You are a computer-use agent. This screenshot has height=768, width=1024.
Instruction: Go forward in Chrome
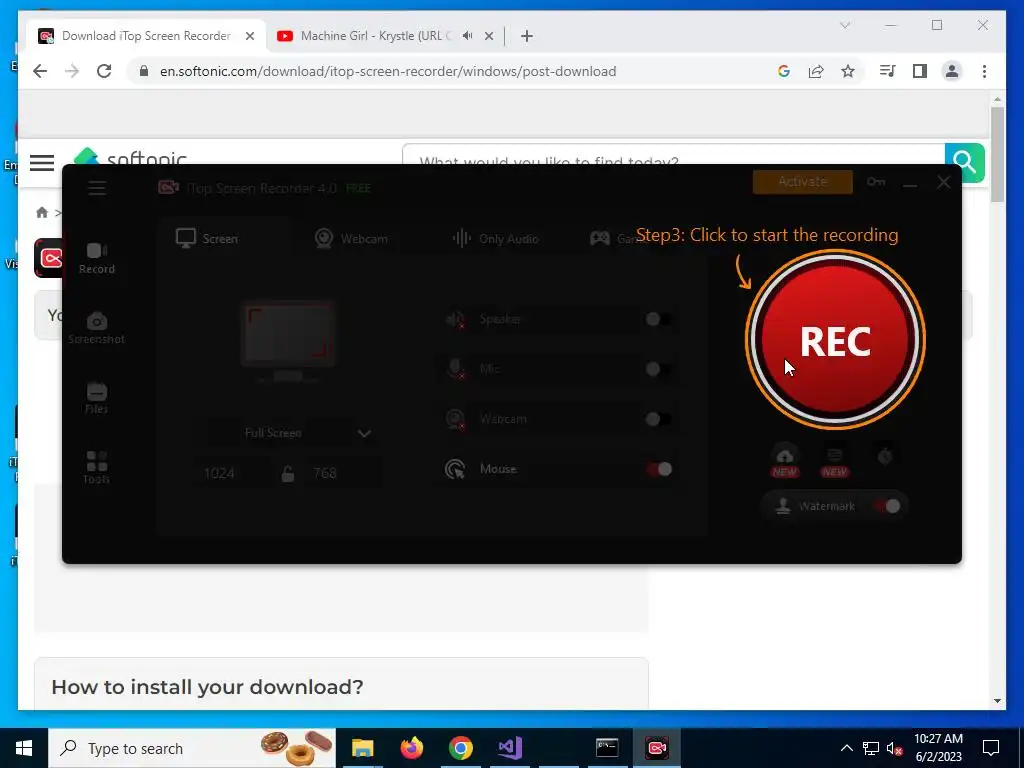click(x=72, y=71)
